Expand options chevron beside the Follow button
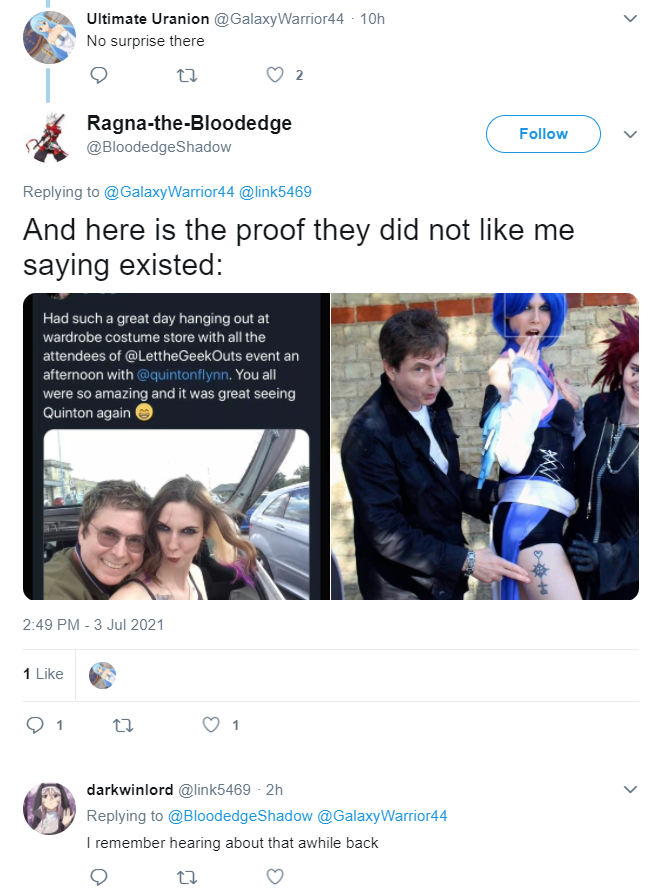Screen dimensions: 660x892 pos(630,134)
